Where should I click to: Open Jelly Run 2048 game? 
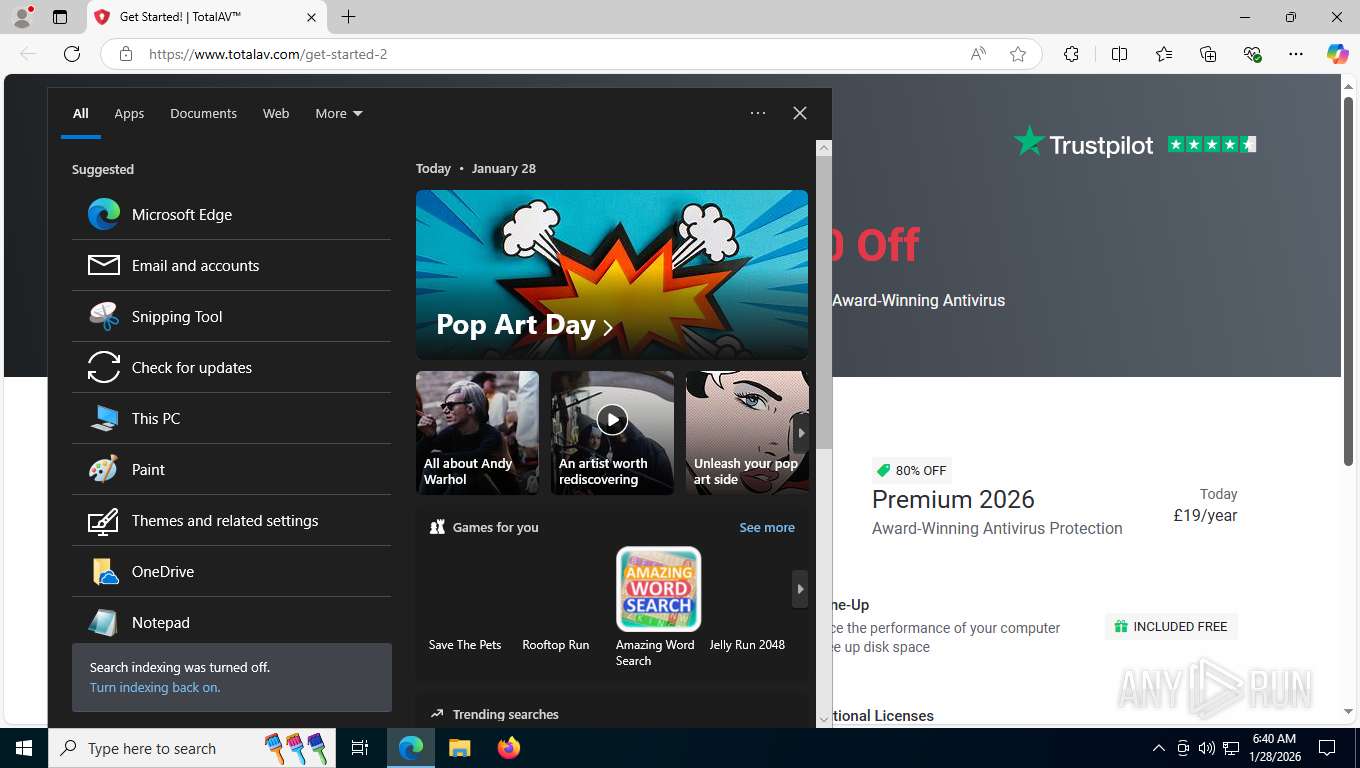coord(747,644)
